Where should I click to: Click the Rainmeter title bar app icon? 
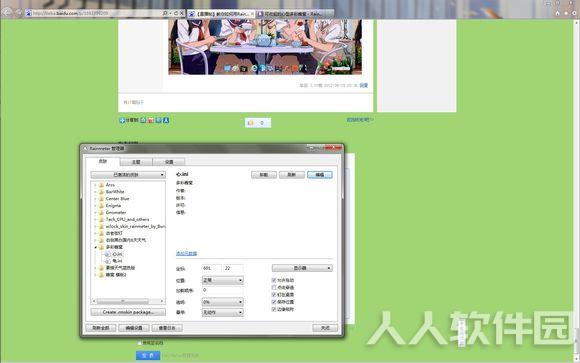tap(85, 148)
